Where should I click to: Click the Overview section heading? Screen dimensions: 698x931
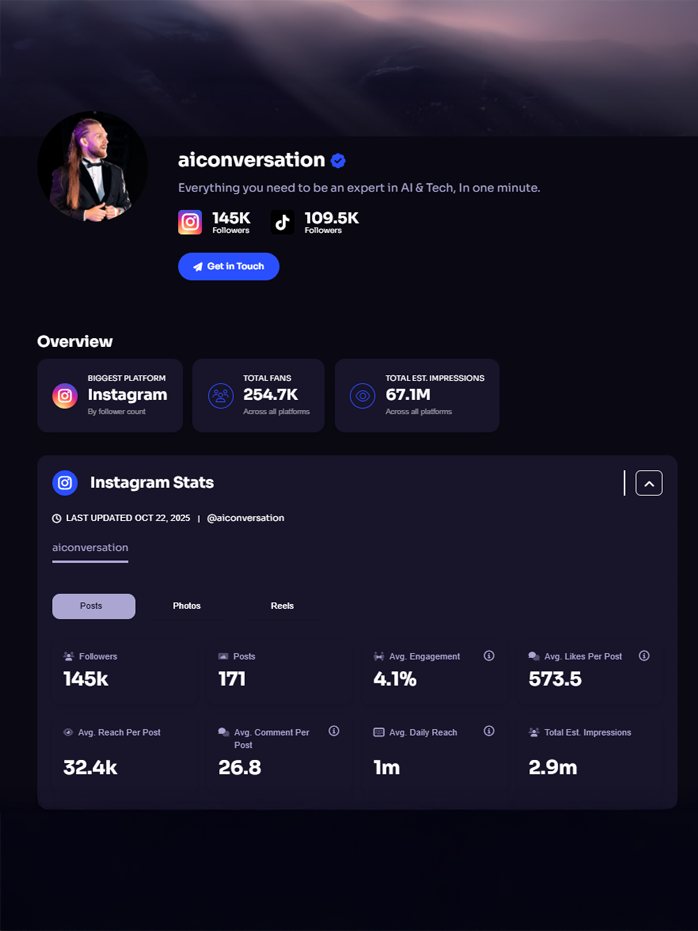pyautogui.click(x=75, y=341)
